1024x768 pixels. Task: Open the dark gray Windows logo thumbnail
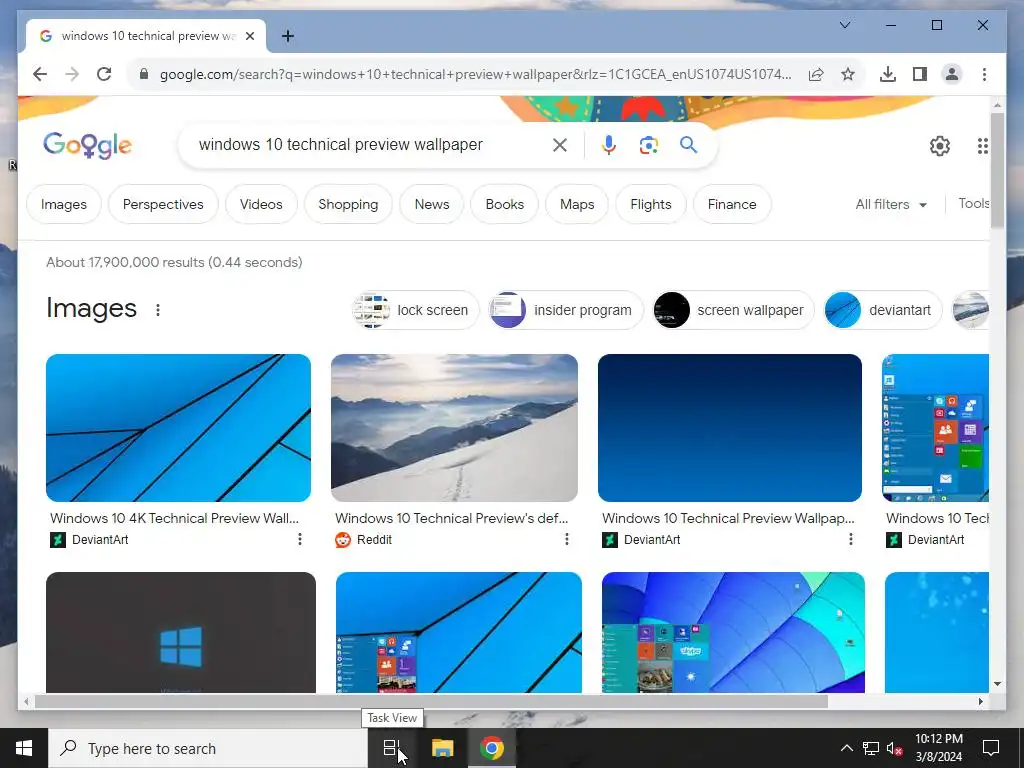click(181, 632)
